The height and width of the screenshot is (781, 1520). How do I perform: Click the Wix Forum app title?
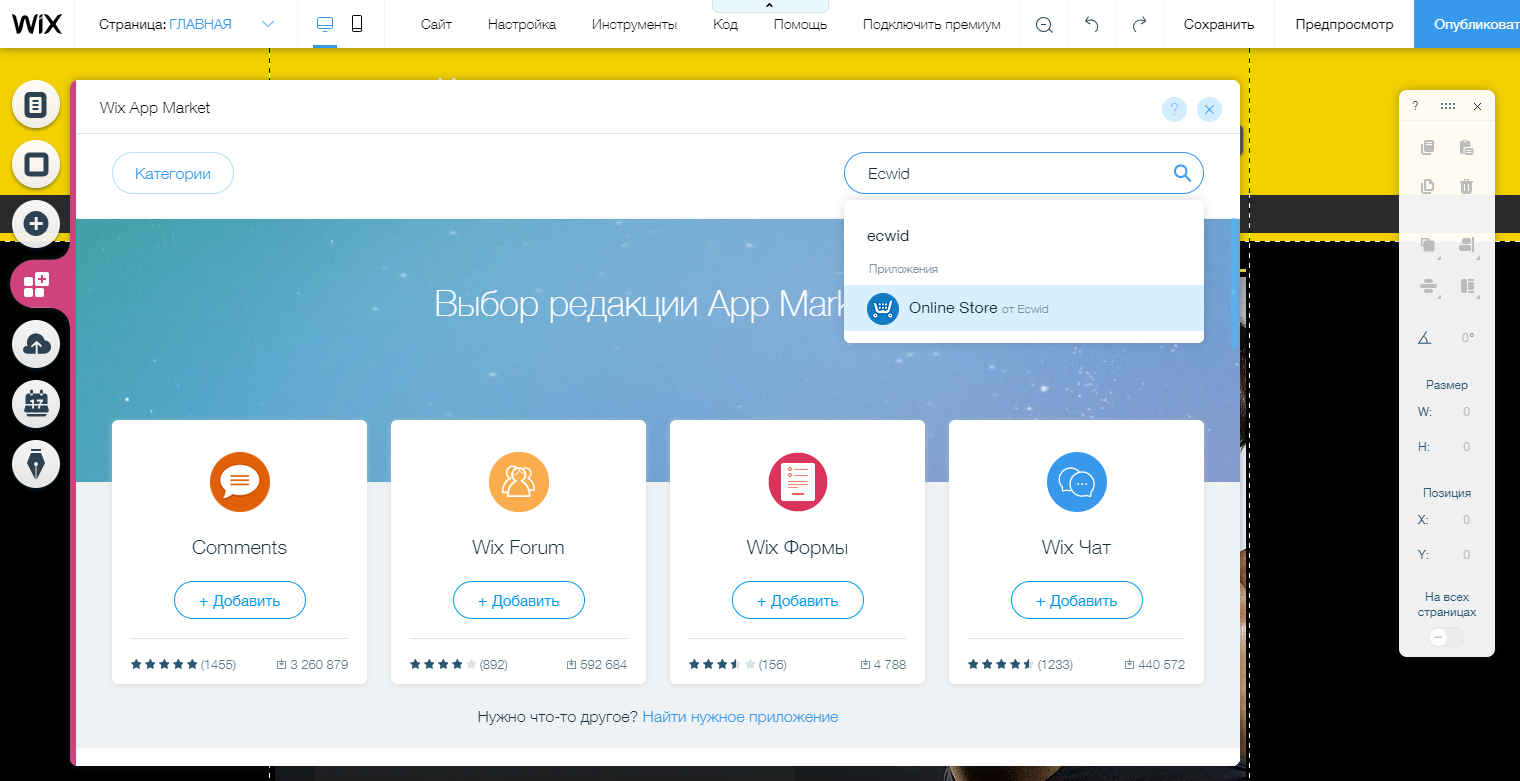click(x=519, y=547)
